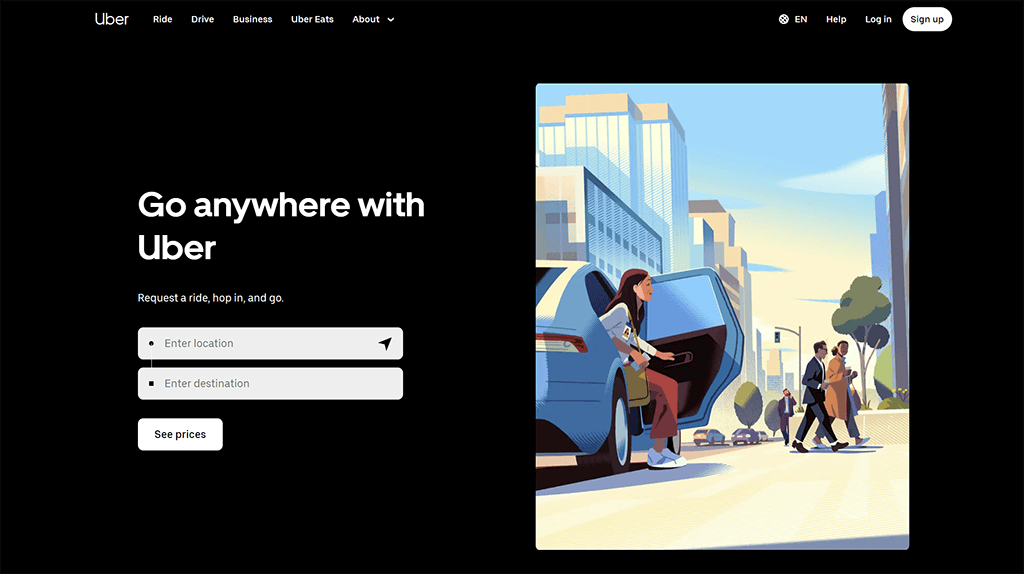Click the pickup dot icon
1024x574 pixels.
pos(152,343)
